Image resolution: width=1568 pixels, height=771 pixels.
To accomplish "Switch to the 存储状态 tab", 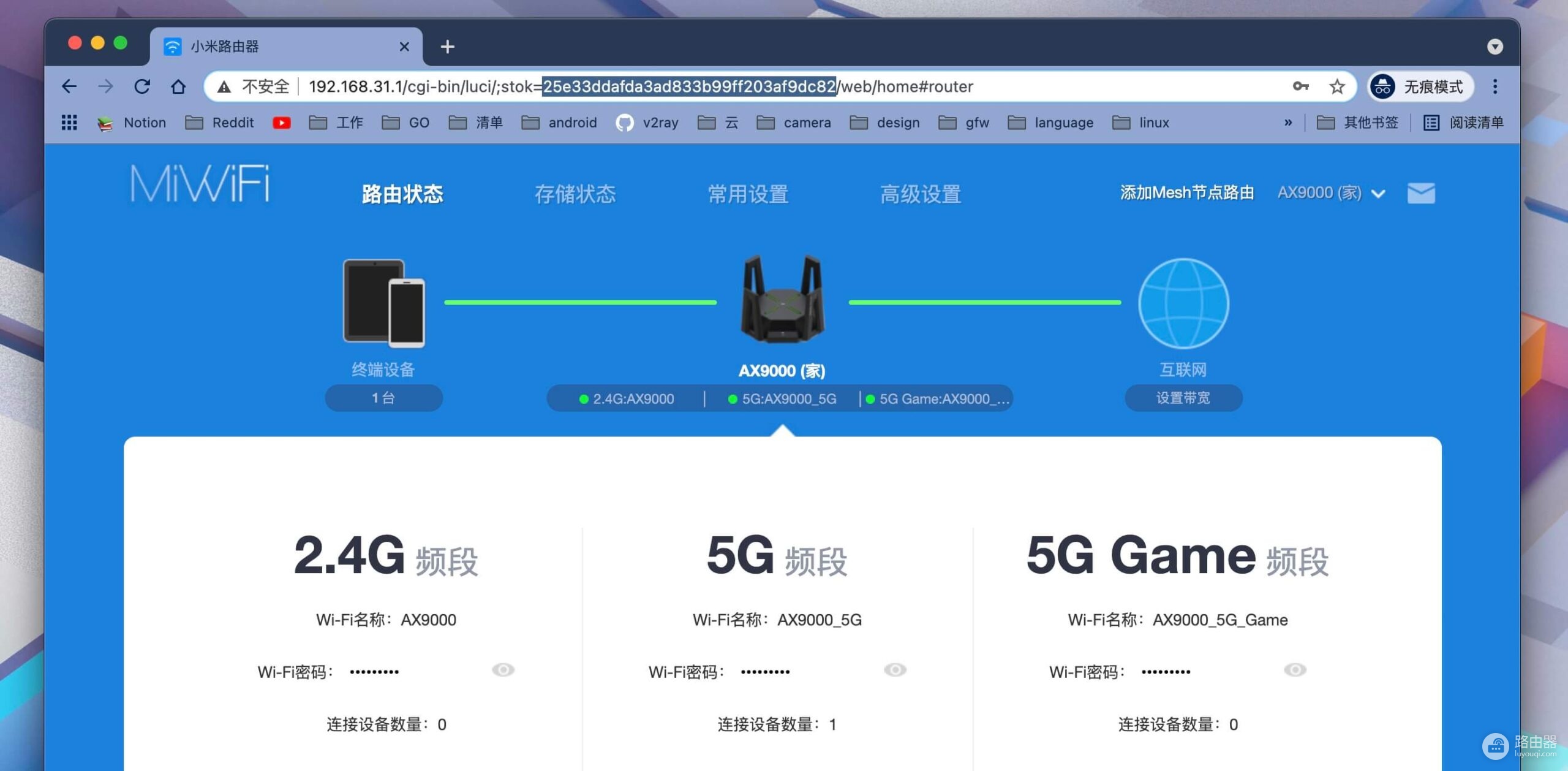I will pyautogui.click(x=575, y=194).
